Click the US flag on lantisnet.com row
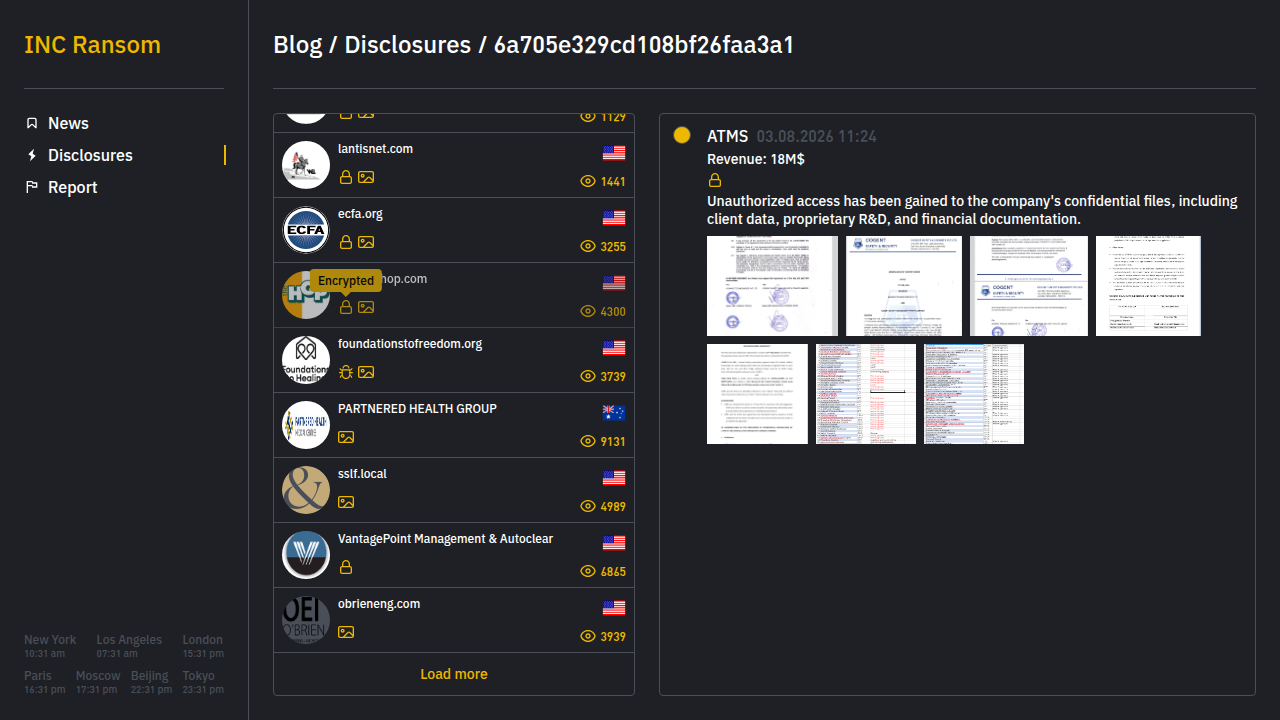The height and width of the screenshot is (720, 1280). click(x=614, y=153)
